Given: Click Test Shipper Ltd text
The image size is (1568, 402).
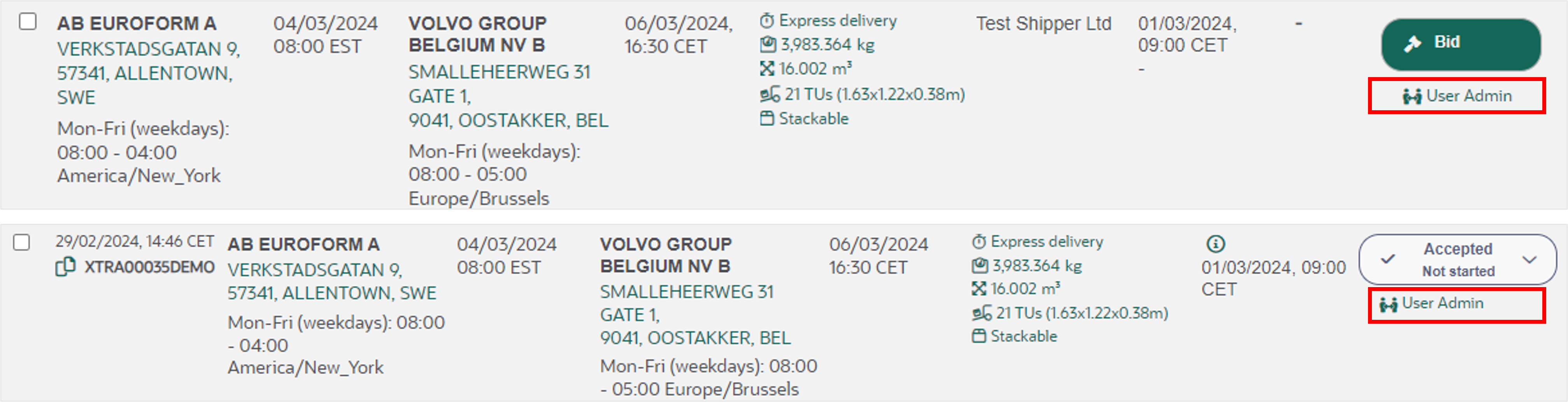Looking at the screenshot, I should click(x=1043, y=24).
